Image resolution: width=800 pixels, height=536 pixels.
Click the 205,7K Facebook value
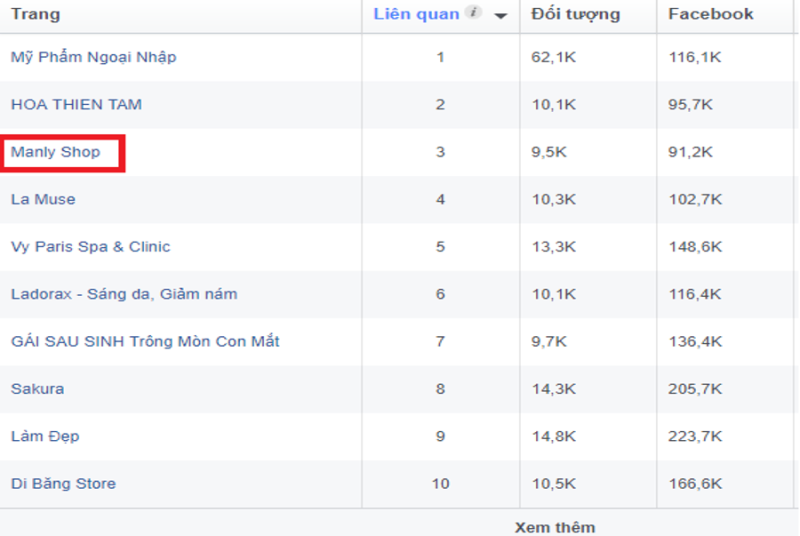point(695,389)
